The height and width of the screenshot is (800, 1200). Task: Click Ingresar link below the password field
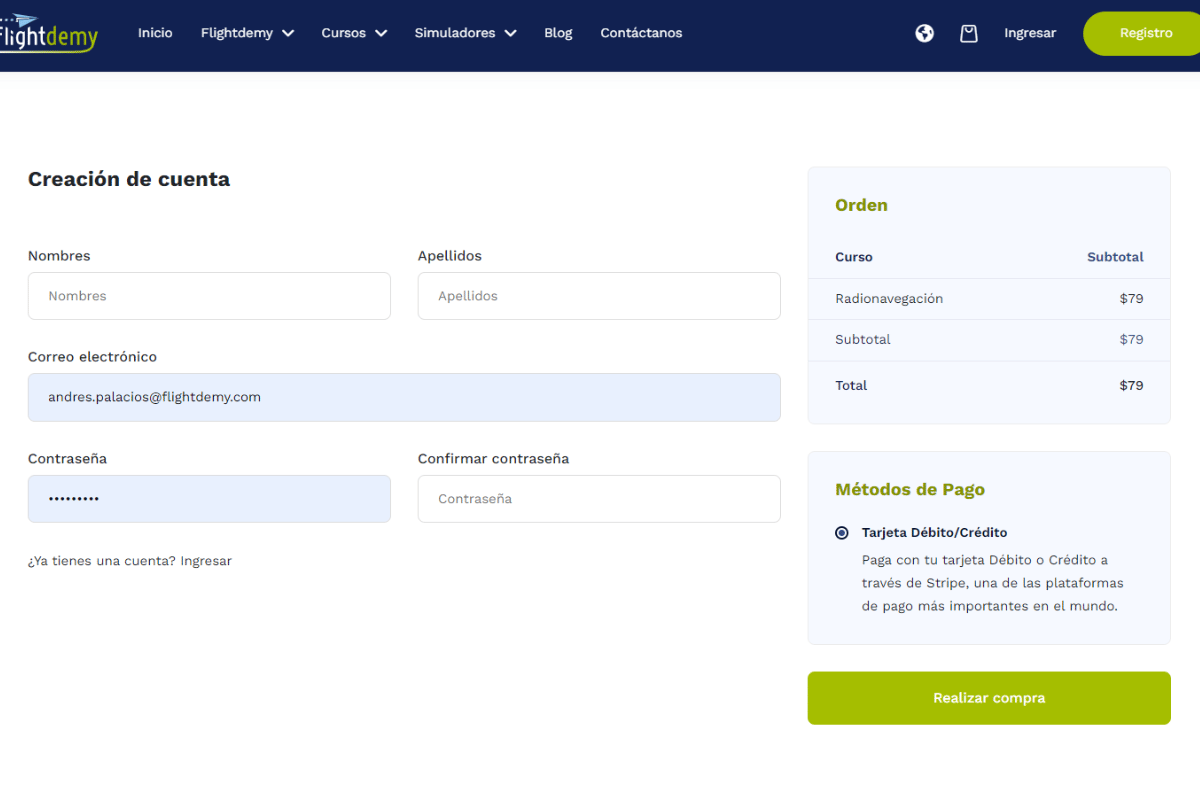(x=206, y=561)
